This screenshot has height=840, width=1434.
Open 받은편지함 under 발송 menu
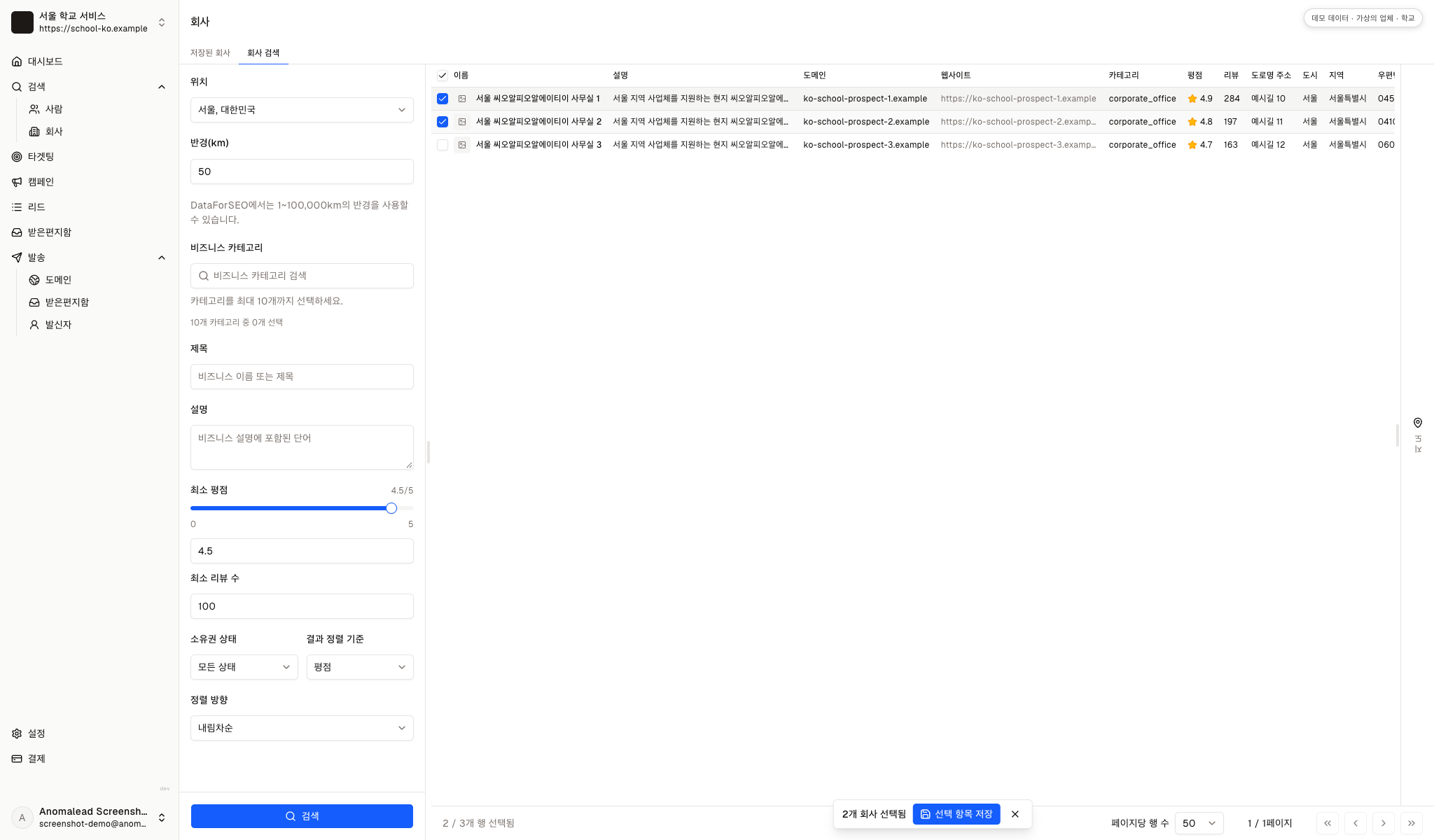tap(67, 302)
